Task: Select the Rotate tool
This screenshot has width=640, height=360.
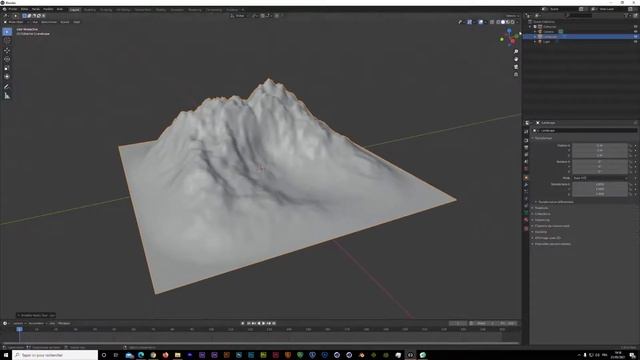Action: click(7, 59)
